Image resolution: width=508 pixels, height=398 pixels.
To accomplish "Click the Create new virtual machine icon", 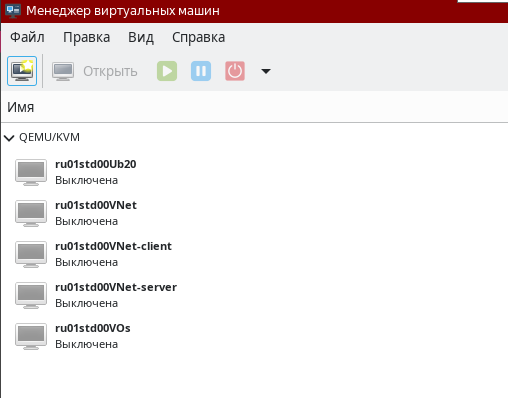I will 22,71.
